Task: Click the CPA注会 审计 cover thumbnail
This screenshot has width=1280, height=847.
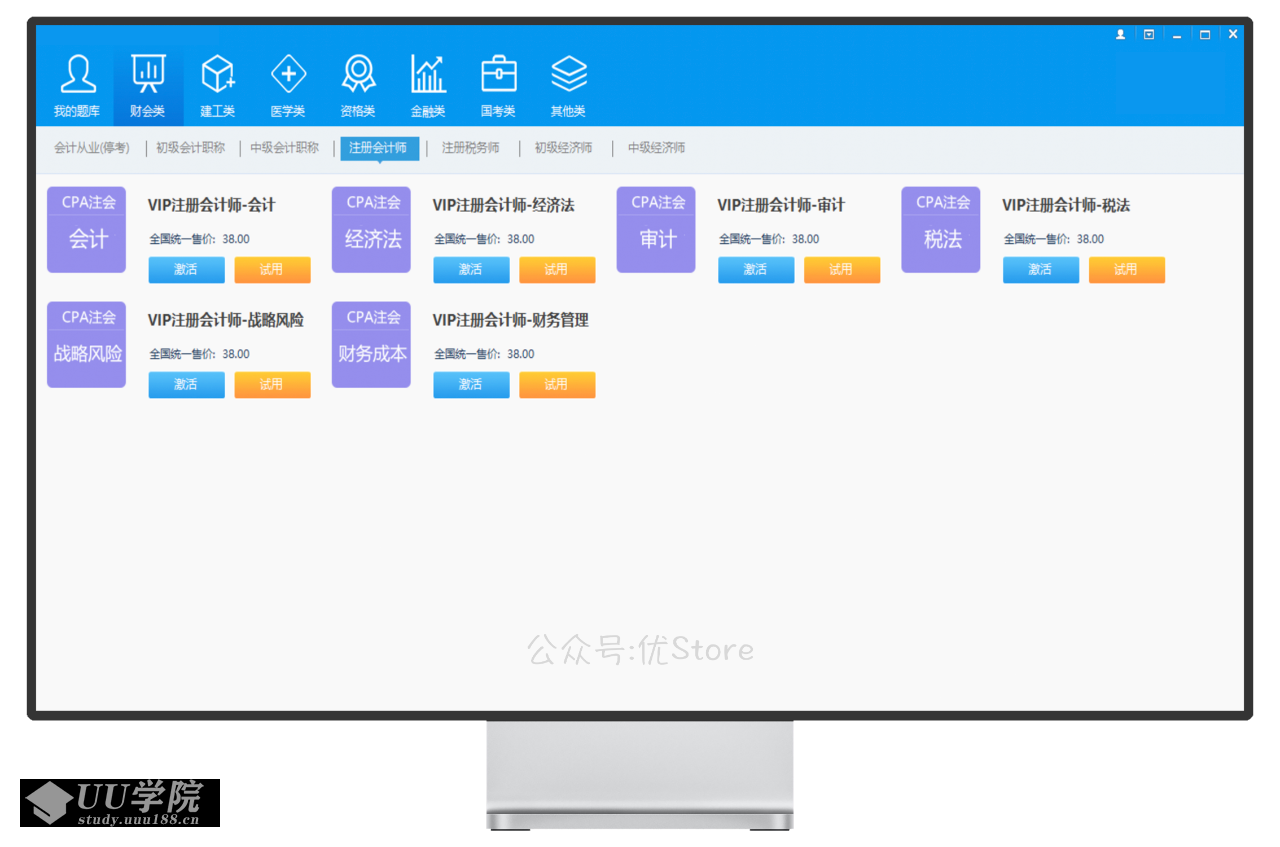Action: click(656, 229)
